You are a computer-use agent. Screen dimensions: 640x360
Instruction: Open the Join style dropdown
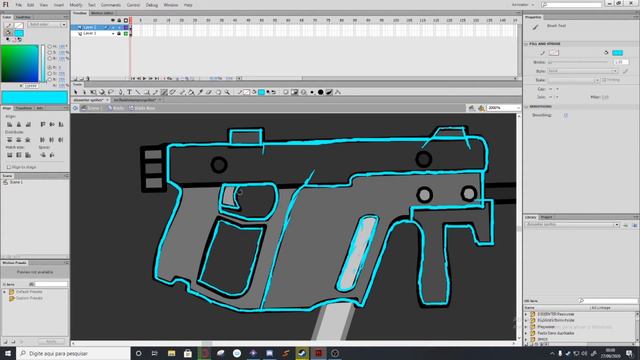(x=554, y=97)
